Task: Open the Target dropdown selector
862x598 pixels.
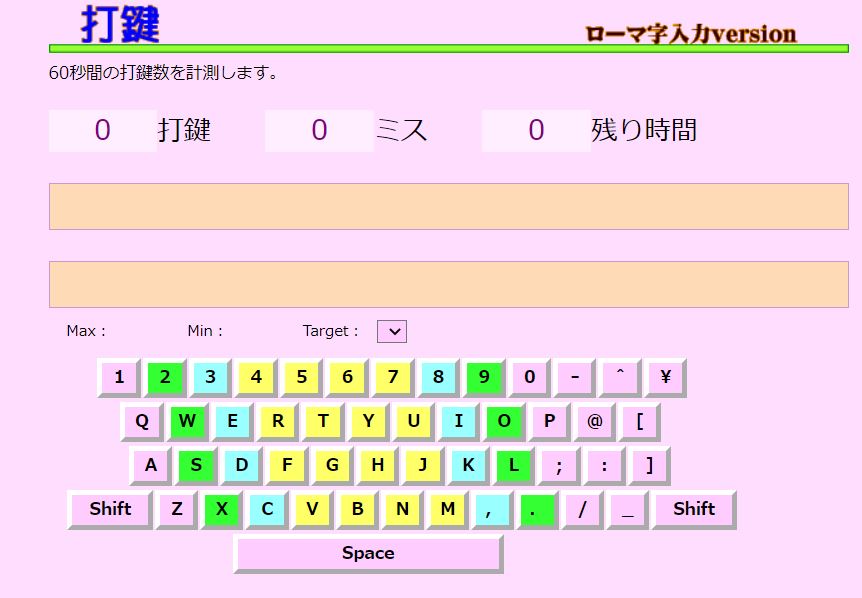Action: (x=391, y=331)
